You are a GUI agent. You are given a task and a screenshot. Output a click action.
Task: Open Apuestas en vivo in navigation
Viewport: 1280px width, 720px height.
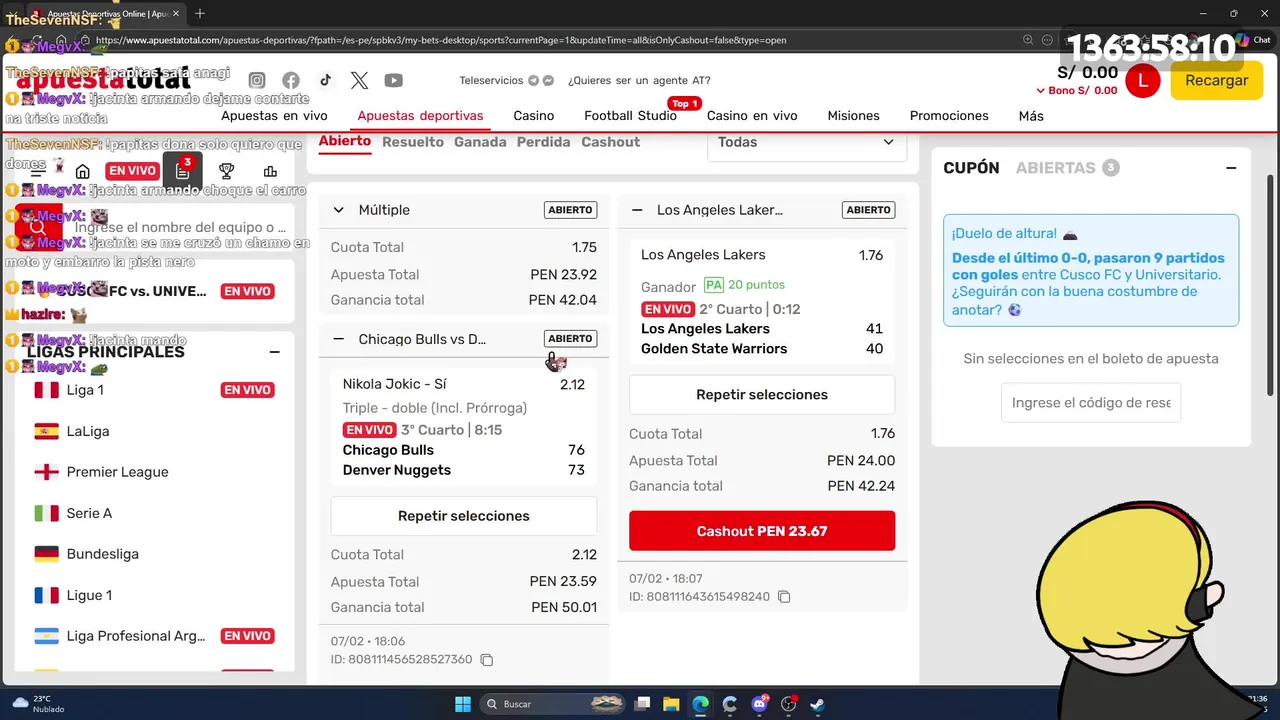click(274, 116)
